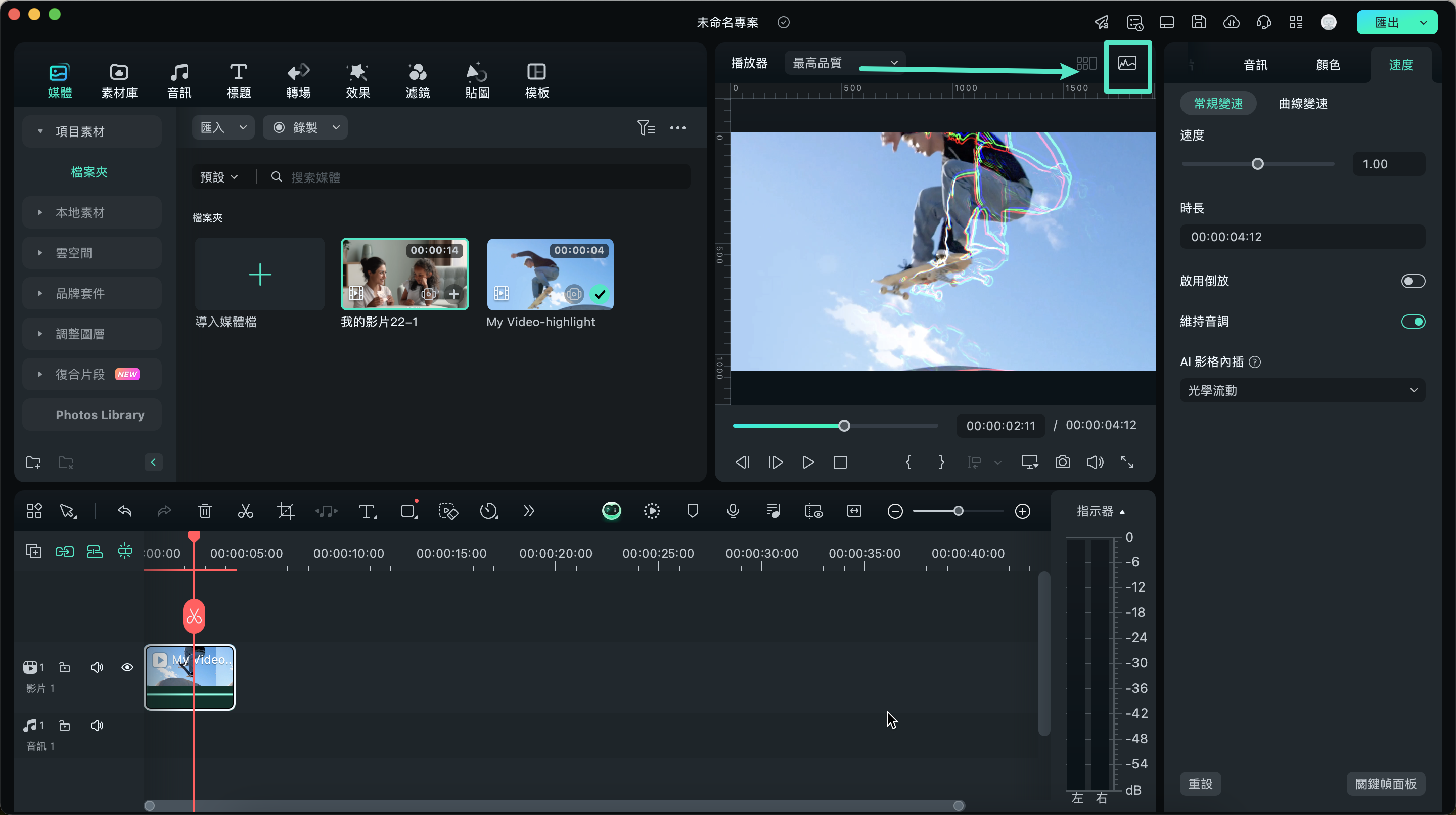1456x815 pixels.
Task: Open the 顏色 tab in the properties panel
Action: (x=1328, y=65)
